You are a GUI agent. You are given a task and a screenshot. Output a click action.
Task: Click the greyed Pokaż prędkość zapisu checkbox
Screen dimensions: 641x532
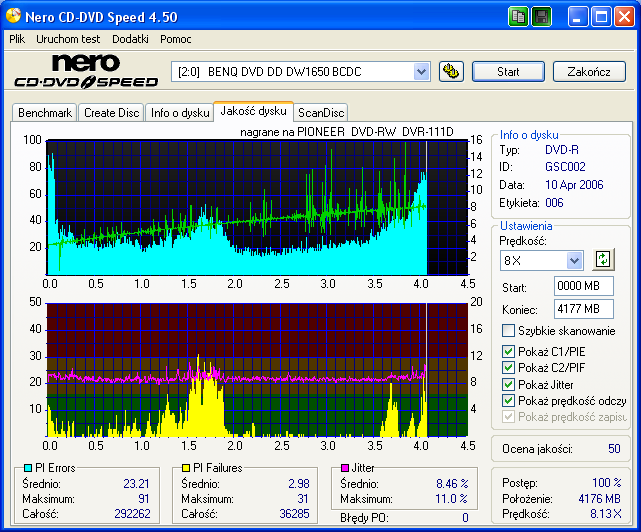[x=508, y=417]
